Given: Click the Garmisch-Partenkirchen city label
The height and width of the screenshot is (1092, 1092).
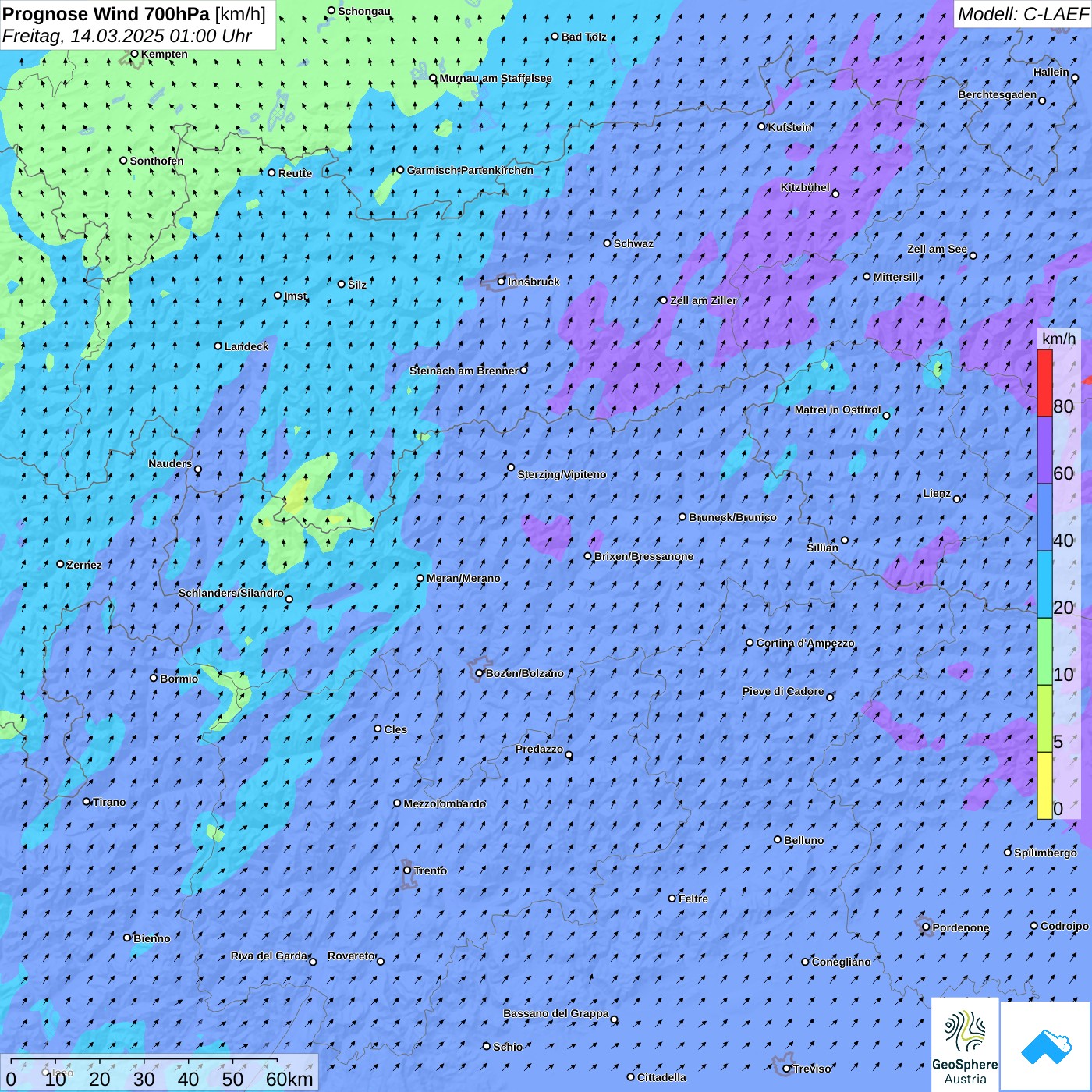Looking at the screenshot, I should (470, 170).
